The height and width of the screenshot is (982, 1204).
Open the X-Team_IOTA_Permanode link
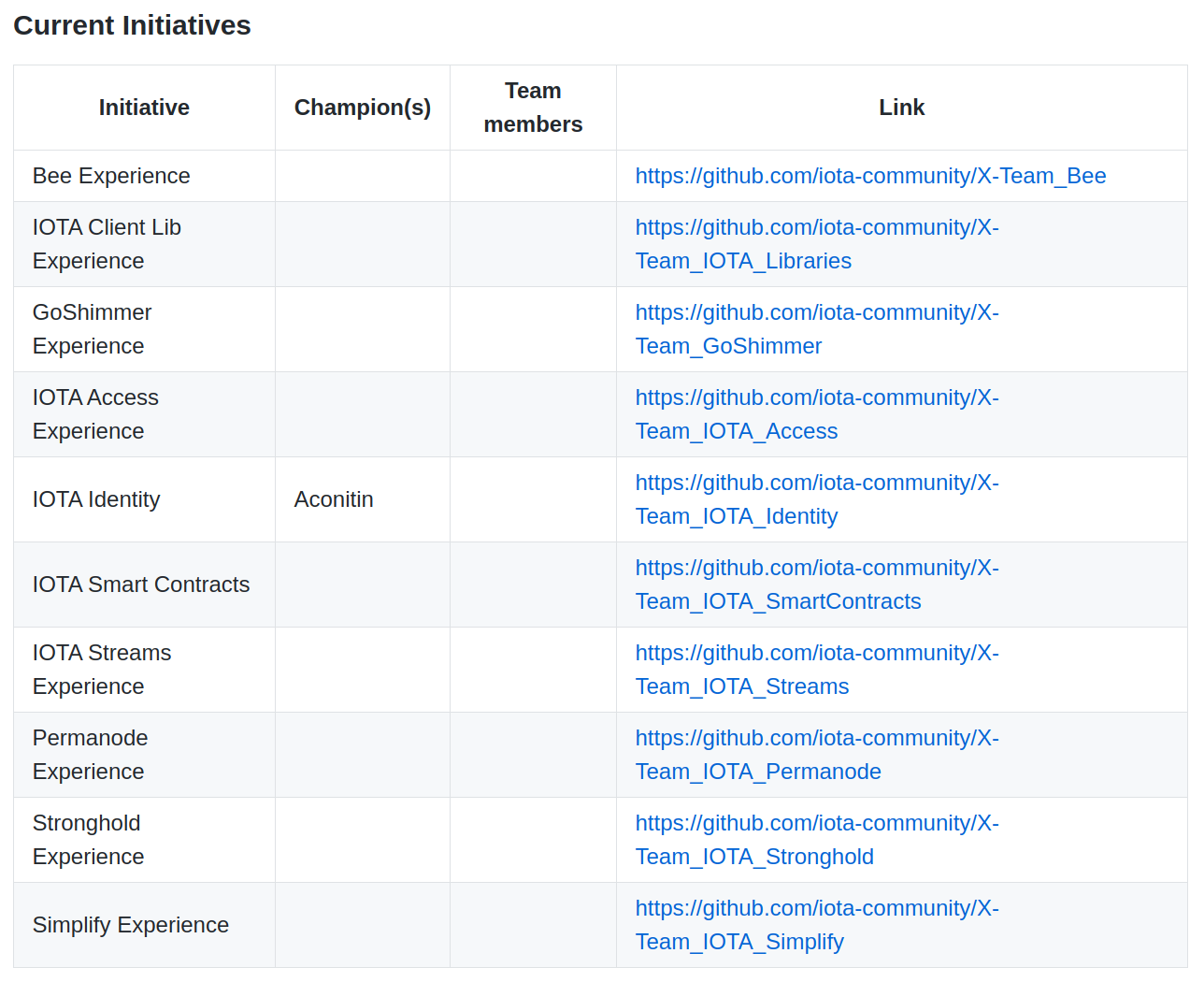pyautogui.click(x=817, y=755)
